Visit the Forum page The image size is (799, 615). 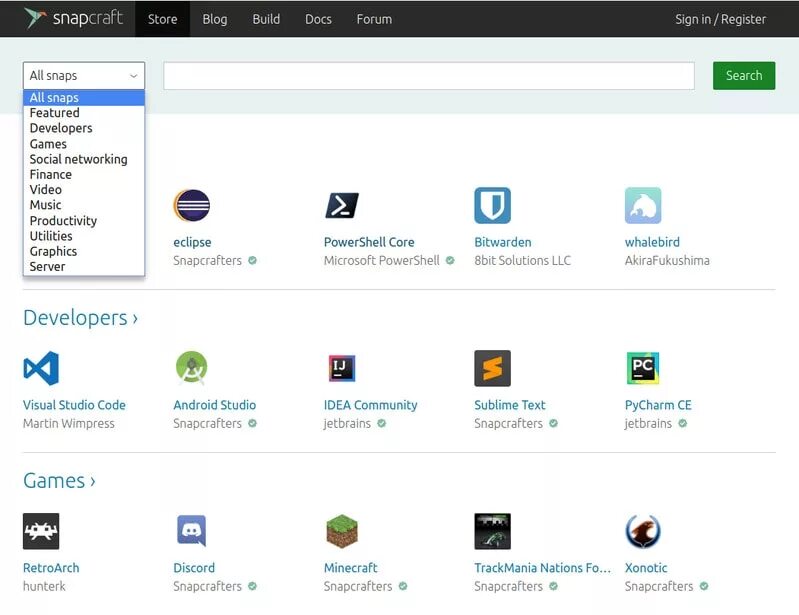click(x=374, y=19)
